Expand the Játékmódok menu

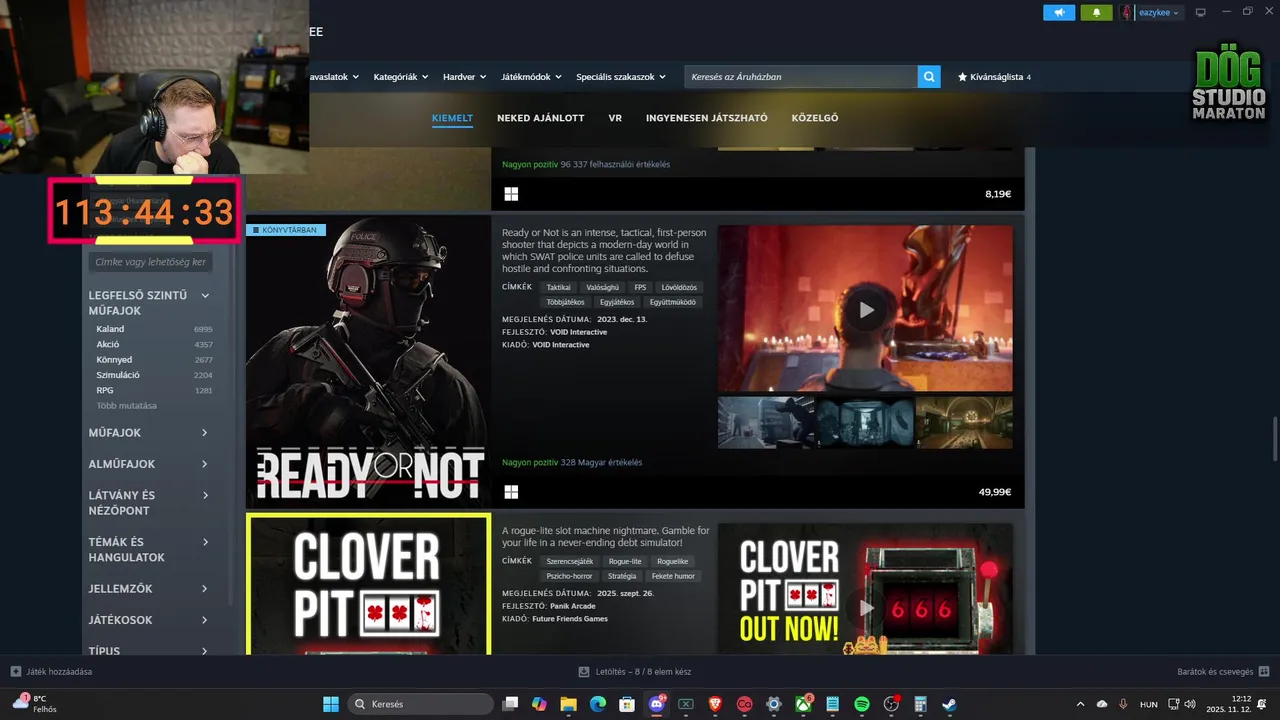(531, 76)
